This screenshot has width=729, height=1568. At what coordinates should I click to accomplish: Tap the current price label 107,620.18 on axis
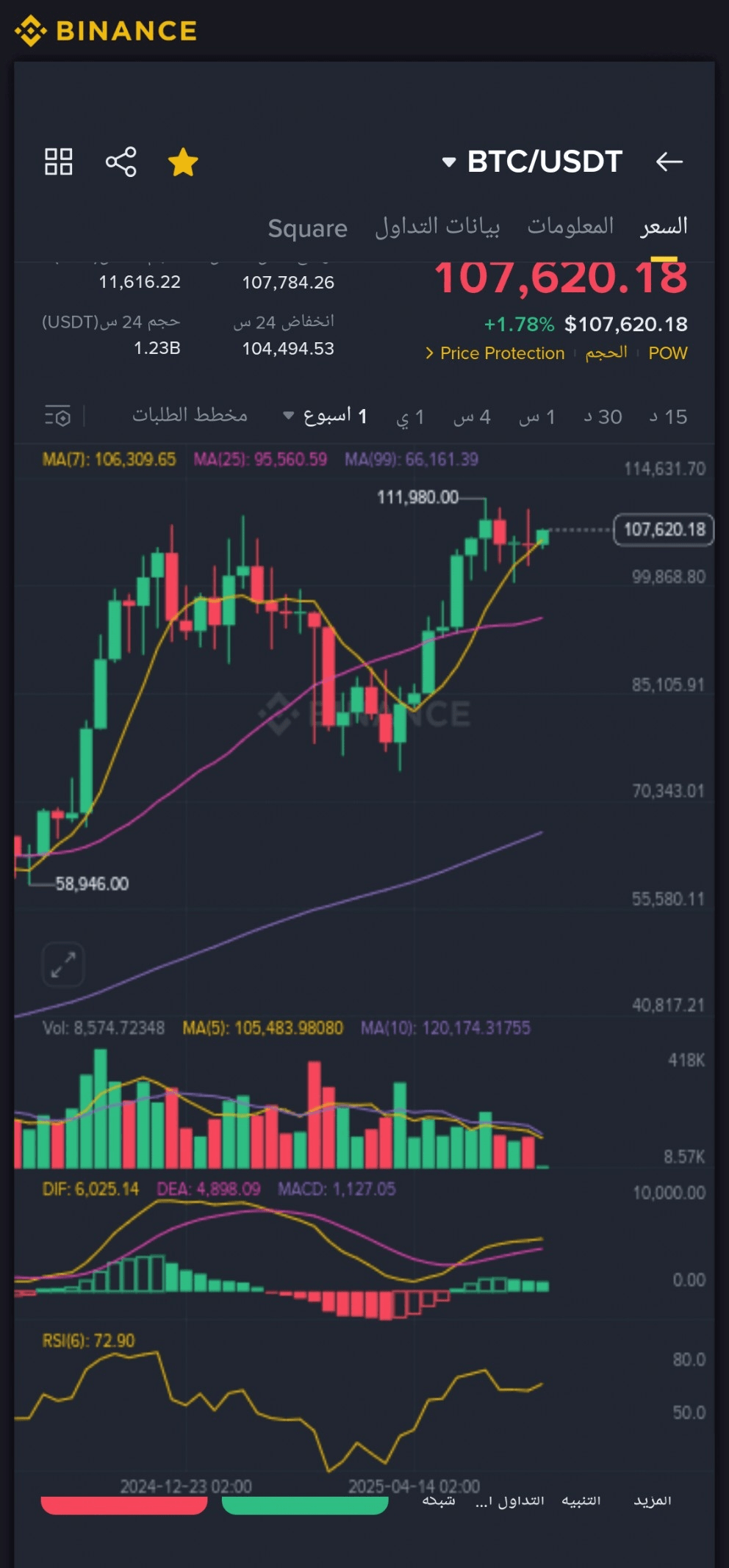click(x=664, y=530)
